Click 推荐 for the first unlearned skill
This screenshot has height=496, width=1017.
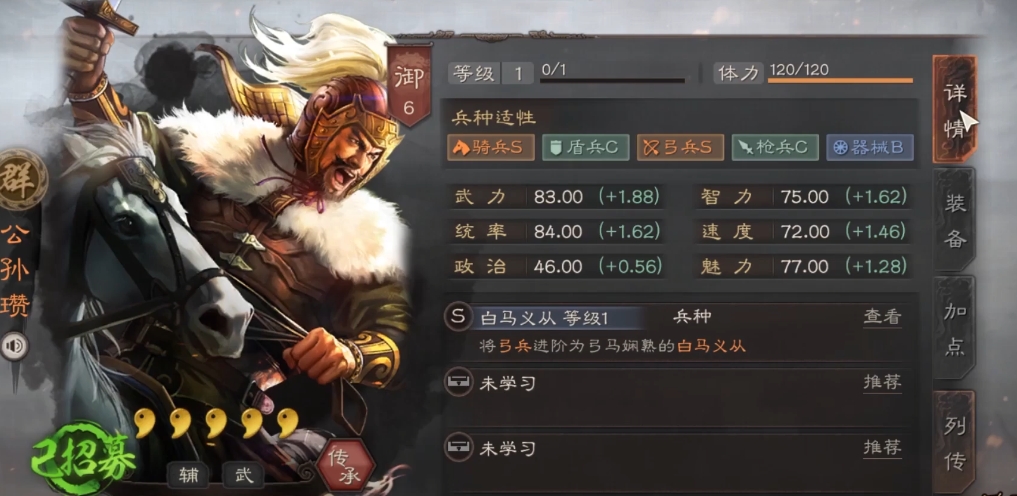(883, 383)
